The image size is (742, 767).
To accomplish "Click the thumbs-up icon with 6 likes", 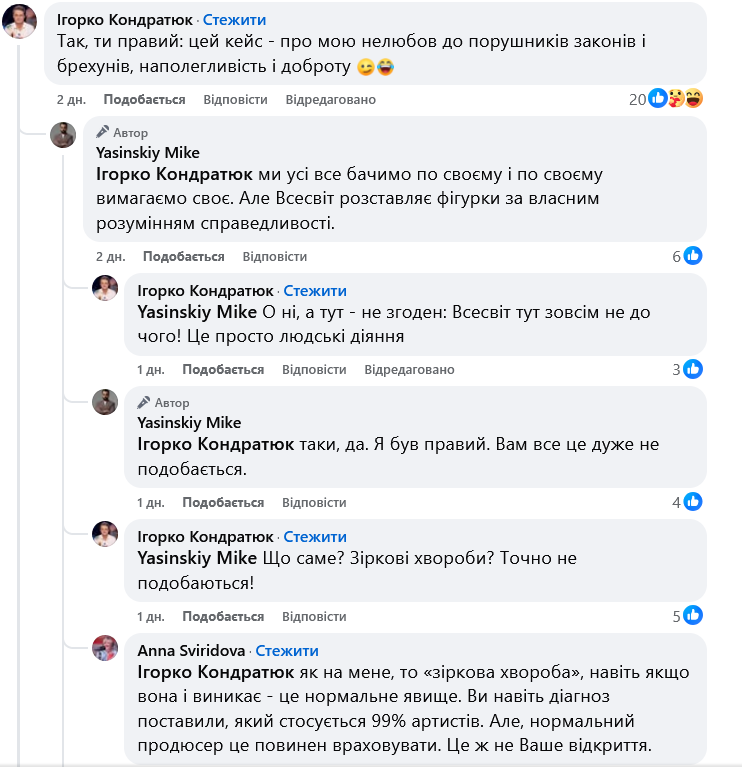I will (x=693, y=256).
